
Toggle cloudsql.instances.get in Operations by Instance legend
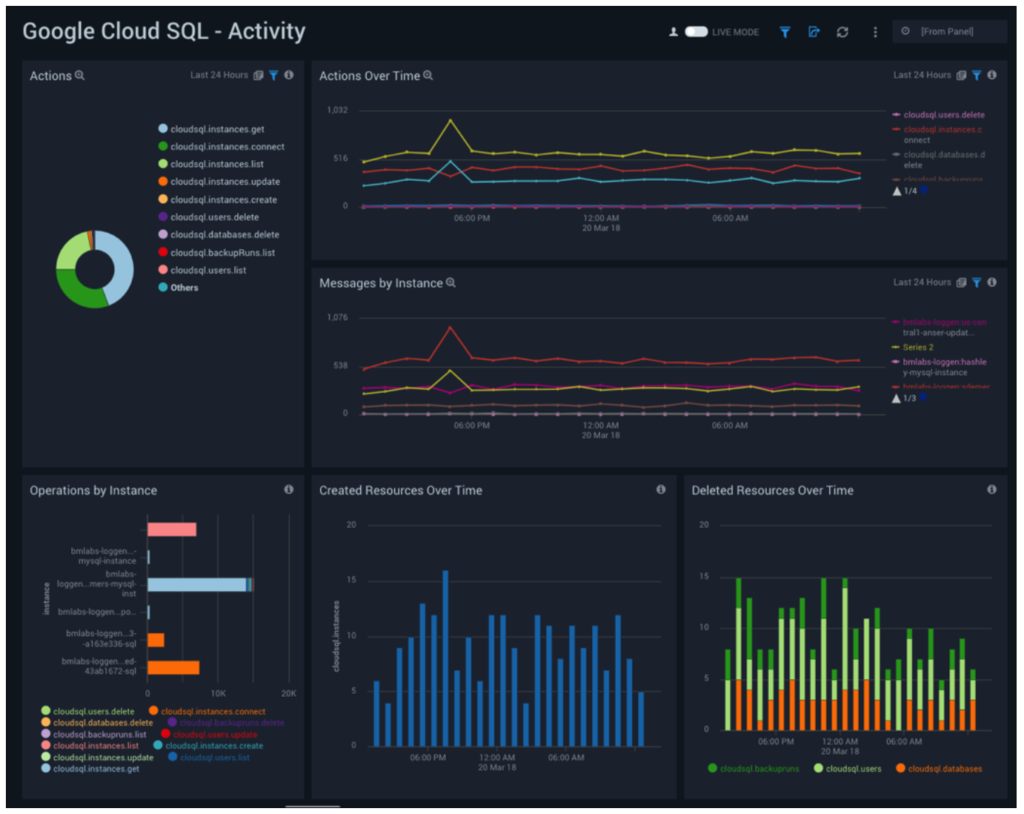click(x=90, y=769)
